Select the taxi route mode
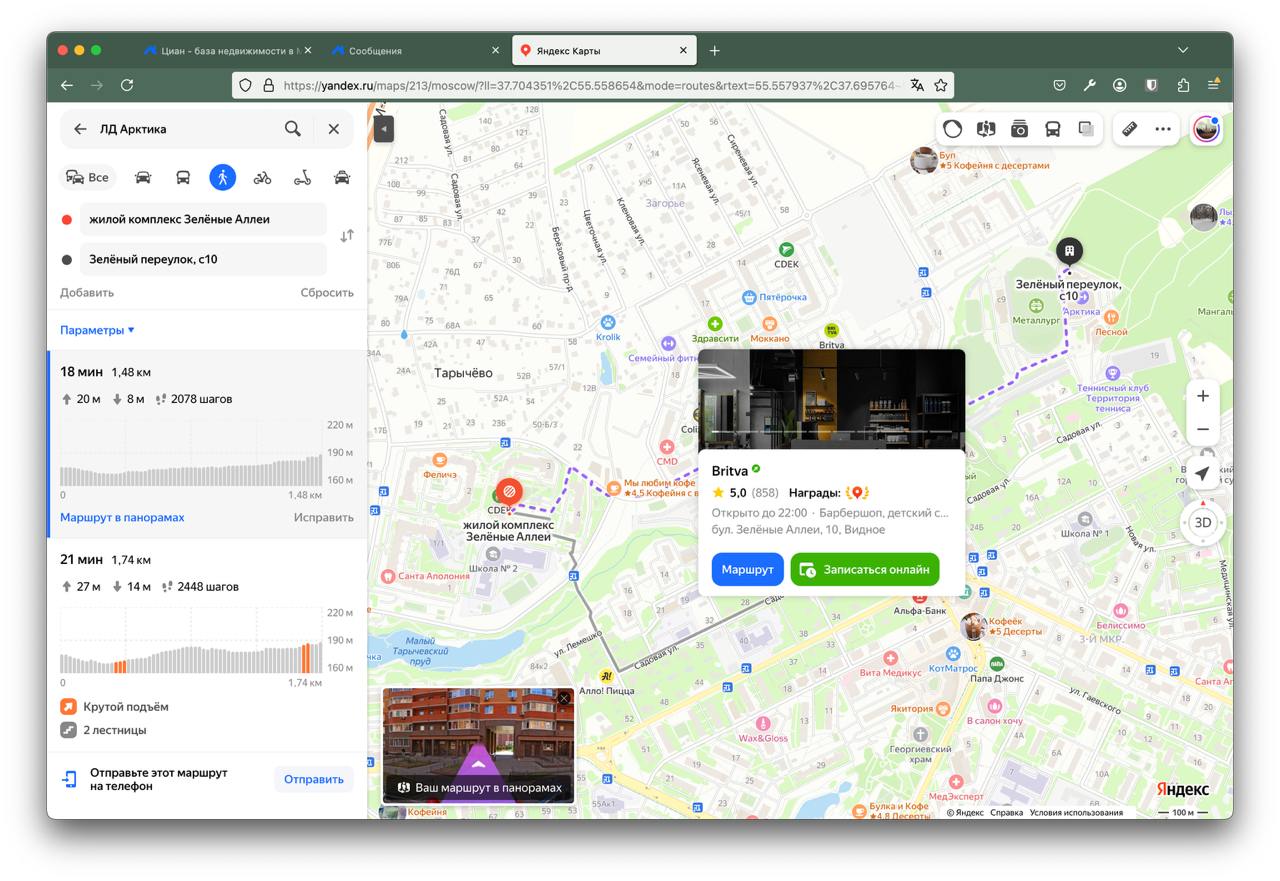 (342, 177)
